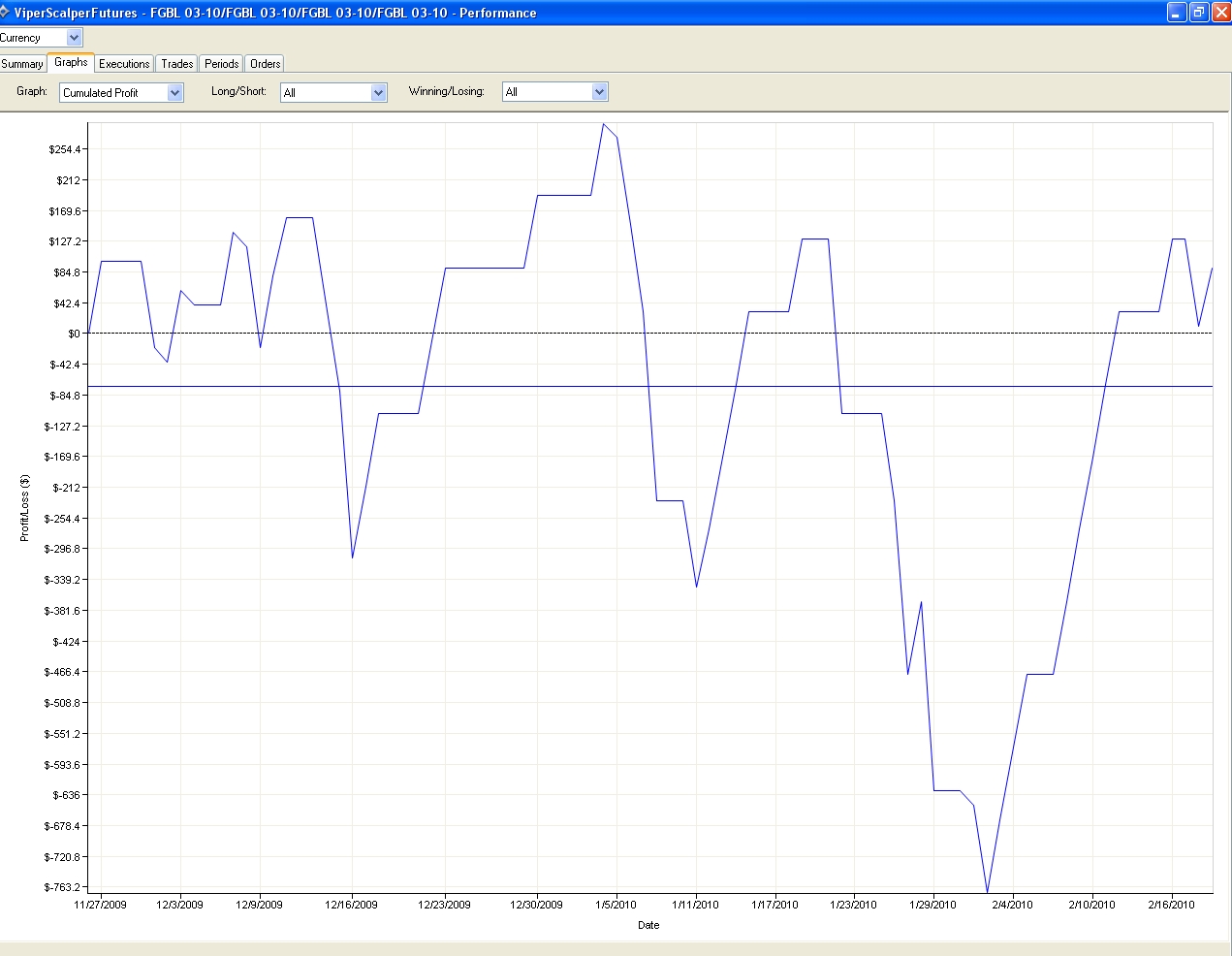
Task: Click the 1/29/2010 date label
Action: coord(932,905)
